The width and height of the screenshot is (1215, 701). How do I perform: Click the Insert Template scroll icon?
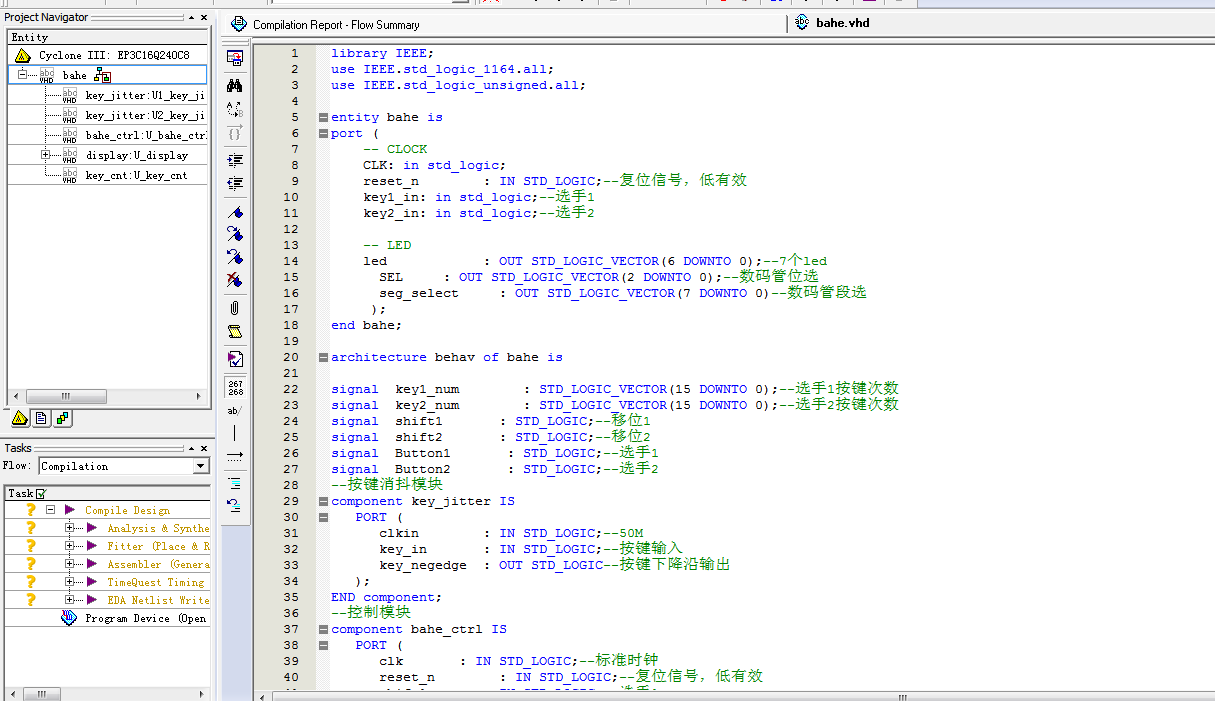[235, 332]
